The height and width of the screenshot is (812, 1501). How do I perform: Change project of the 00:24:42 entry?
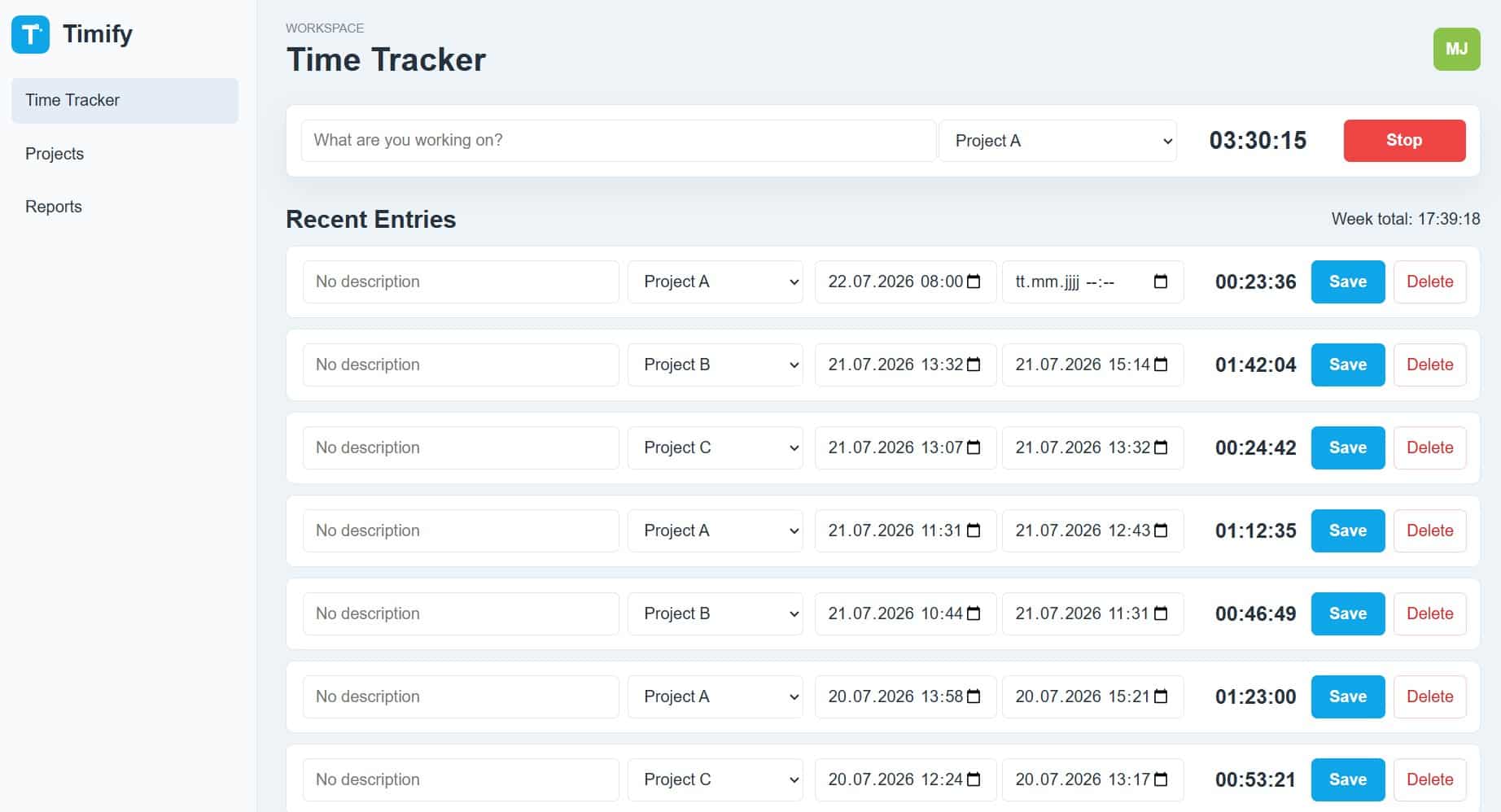coord(715,447)
